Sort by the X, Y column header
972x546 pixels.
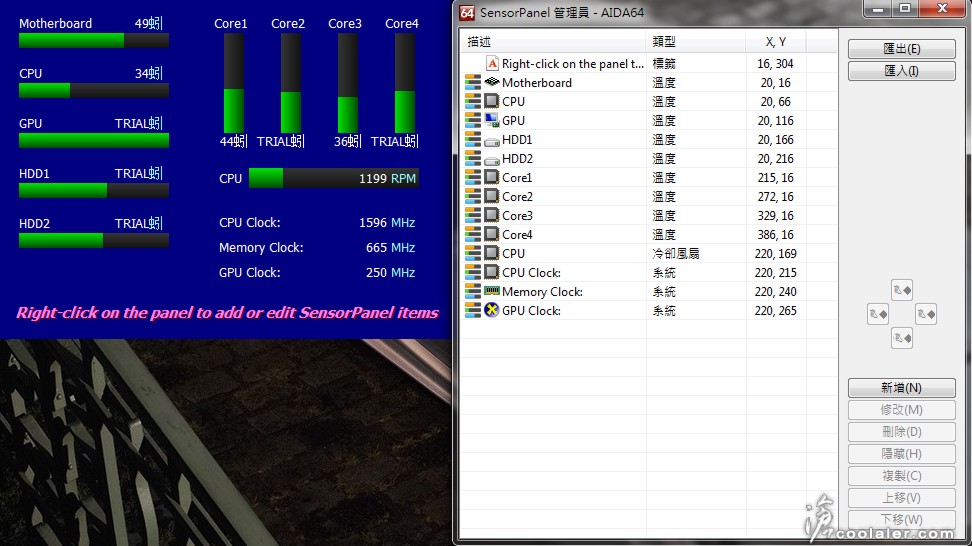click(x=776, y=42)
